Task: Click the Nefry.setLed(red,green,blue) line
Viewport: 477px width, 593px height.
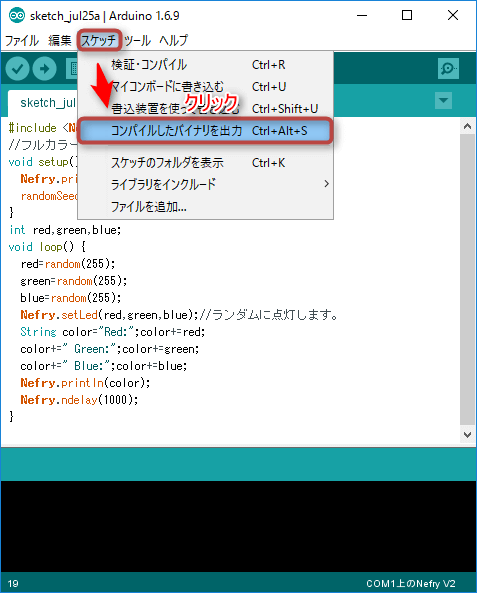Action: pyautogui.click(x=179, y=315)
